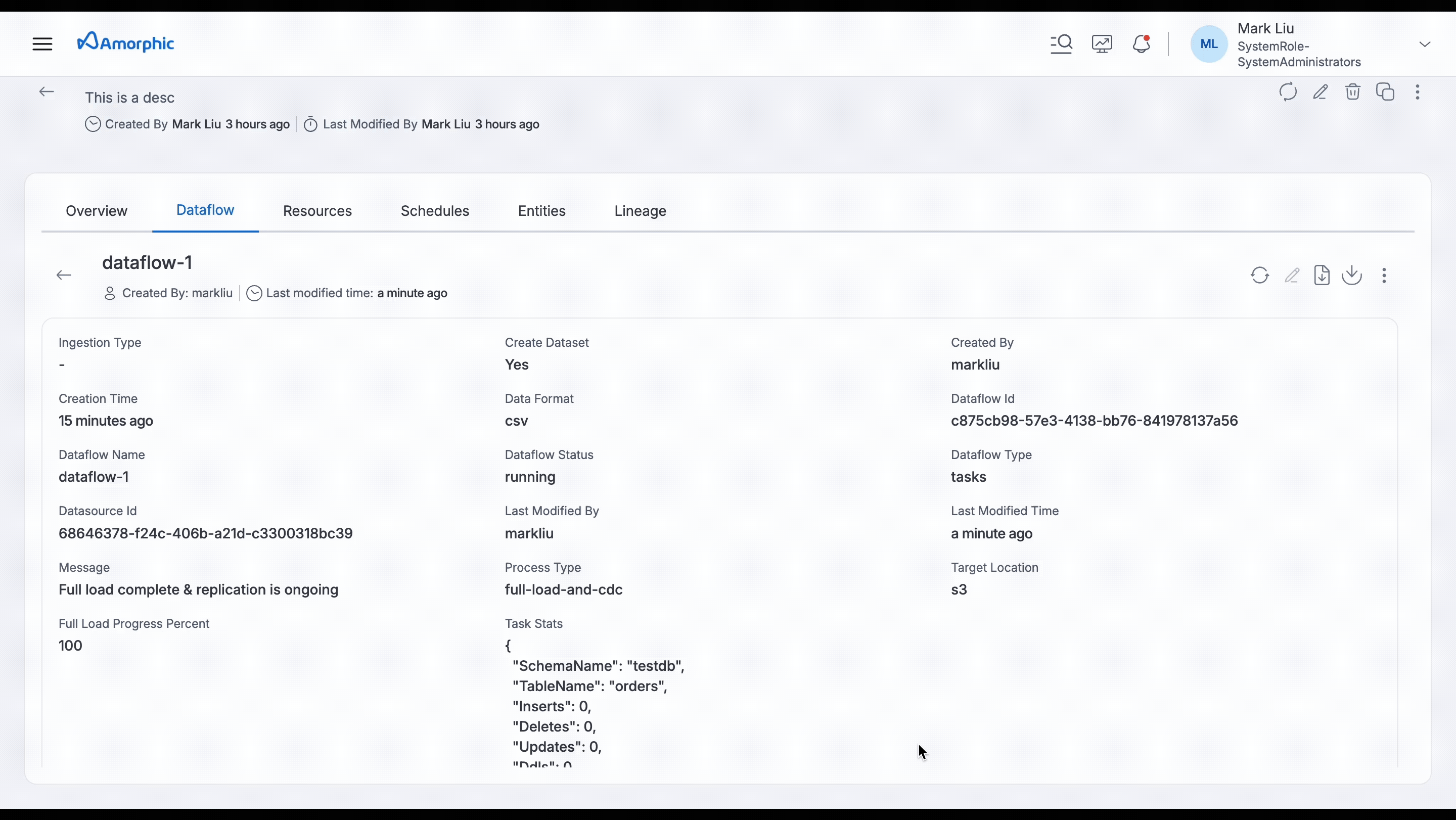Image resolution: width=1456 pixels, height=820 pixels.
Task: Download dataflow-1 logs with the download icon
Action: pos(1352,275)
